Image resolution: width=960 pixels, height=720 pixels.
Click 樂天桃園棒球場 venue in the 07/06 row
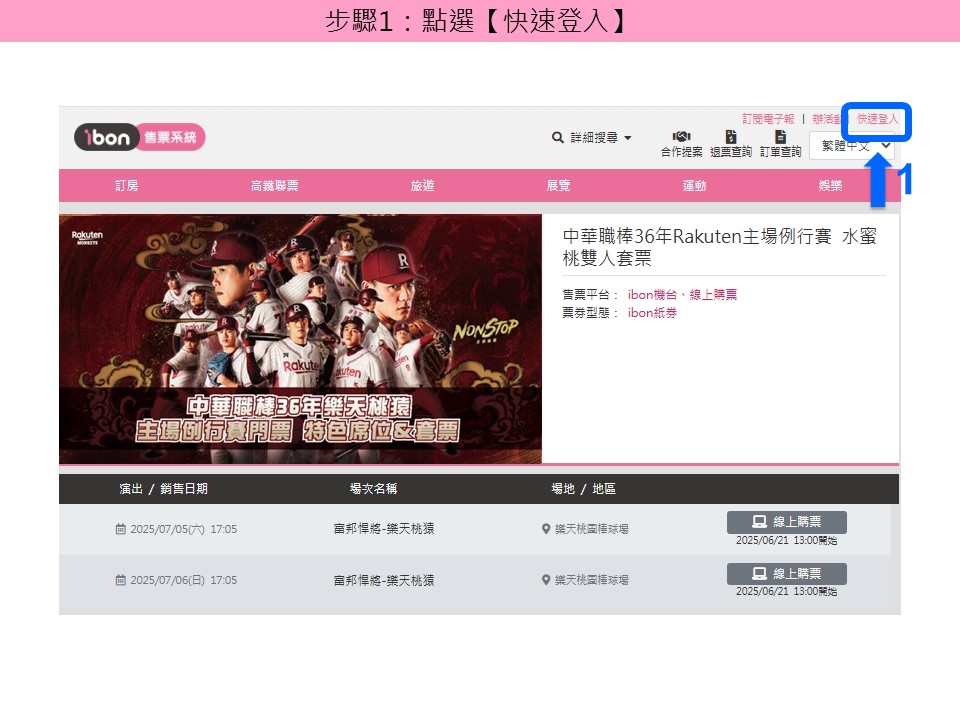tap(591, 580)
